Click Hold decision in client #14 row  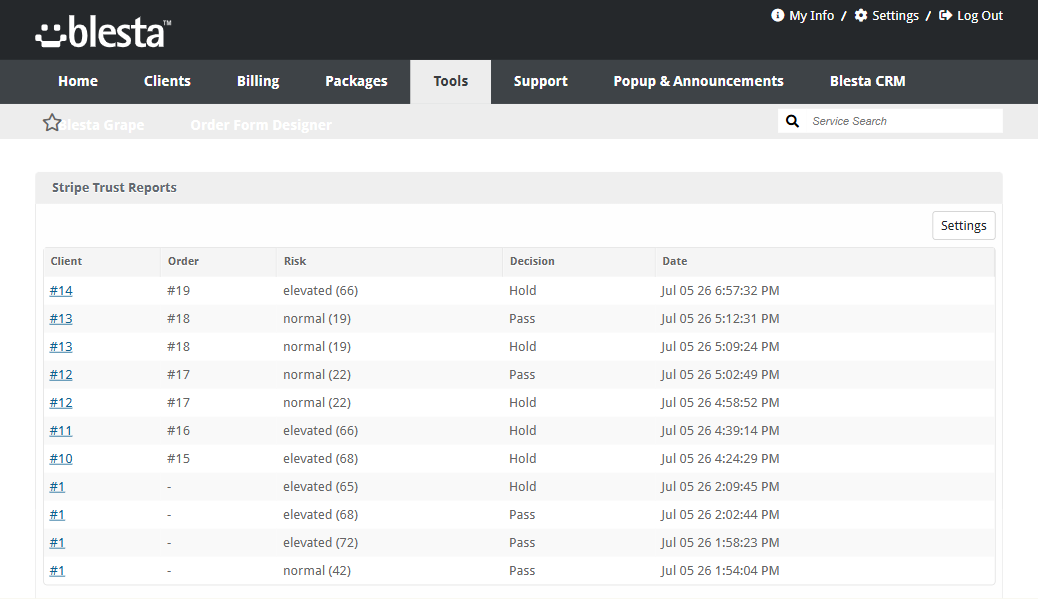coord(522,291)
